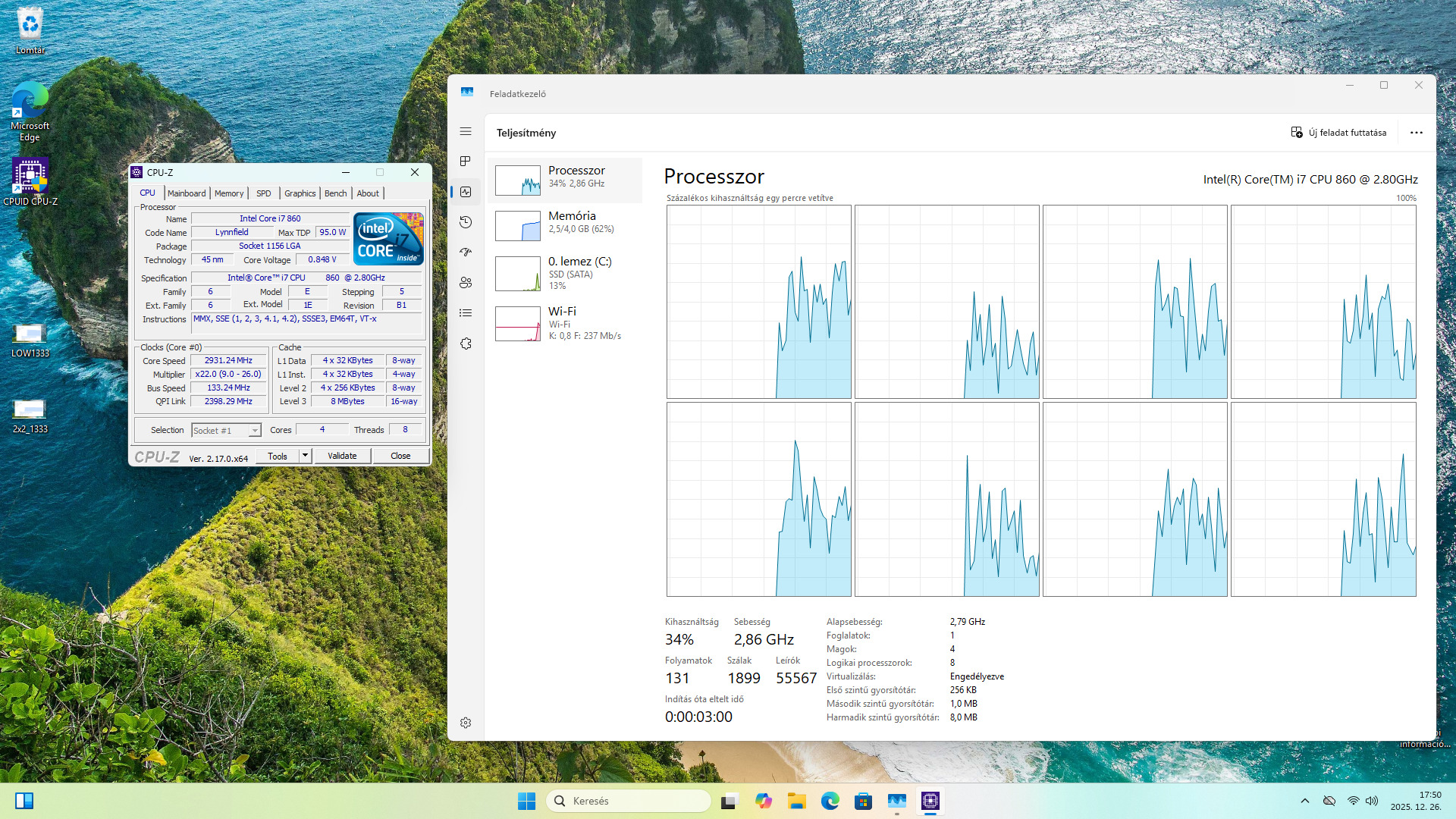Open App history icon in sidebar
Viewport: 1456px width, 819px height.
coord(466,222)
